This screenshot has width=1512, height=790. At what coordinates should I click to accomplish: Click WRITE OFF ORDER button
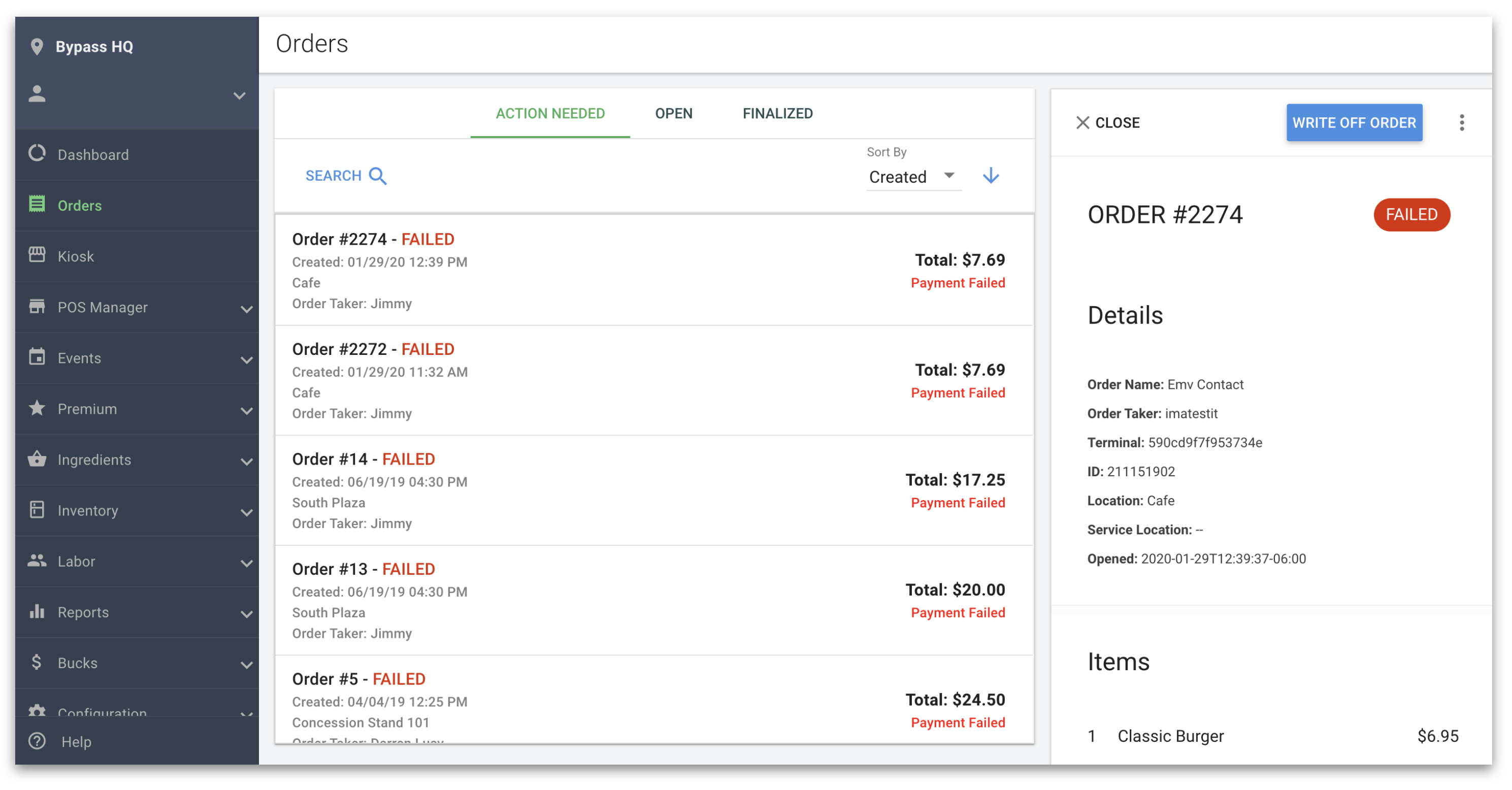click(x=1353, y=122)
